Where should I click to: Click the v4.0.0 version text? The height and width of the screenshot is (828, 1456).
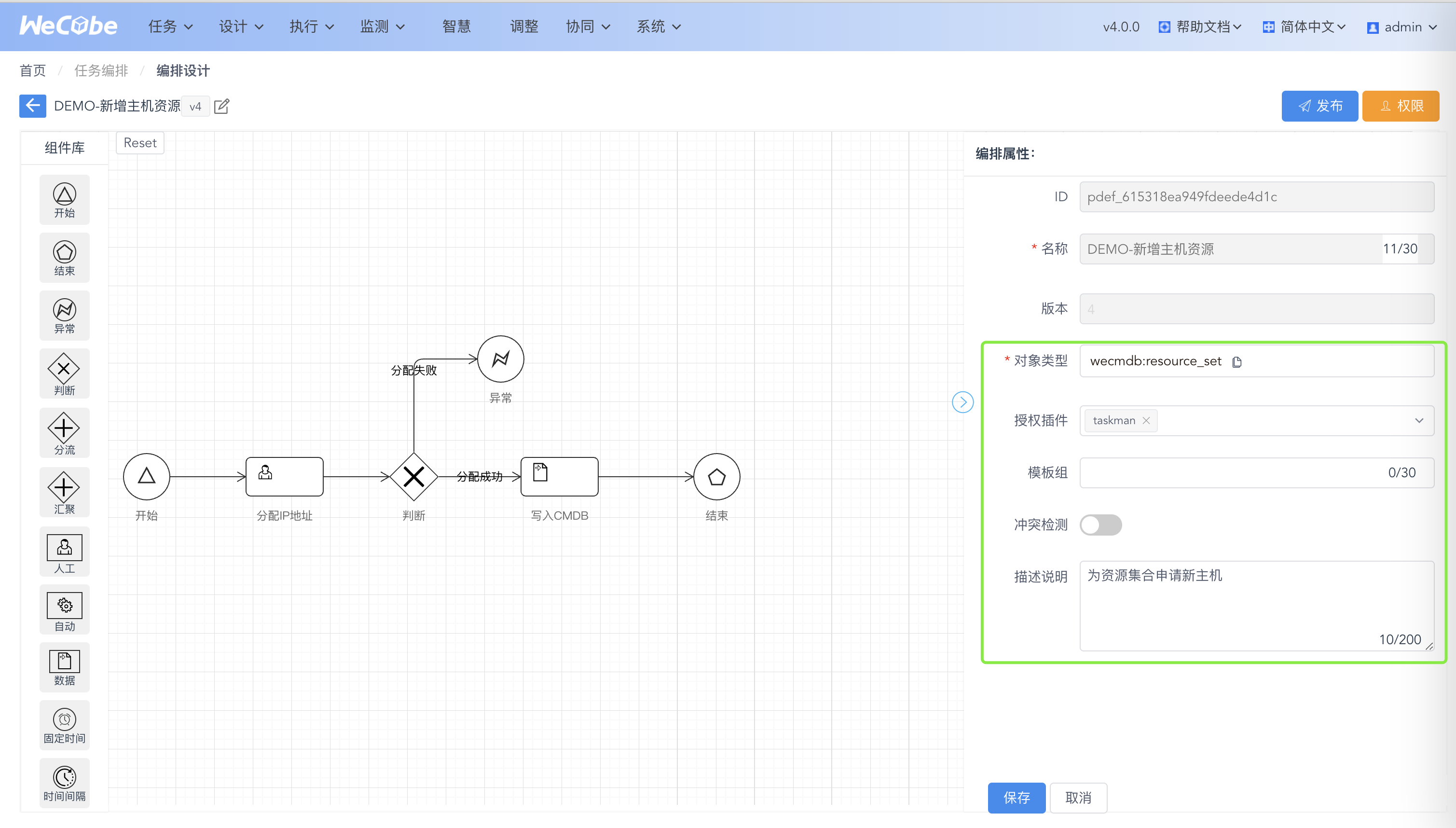click(1121, 27)
